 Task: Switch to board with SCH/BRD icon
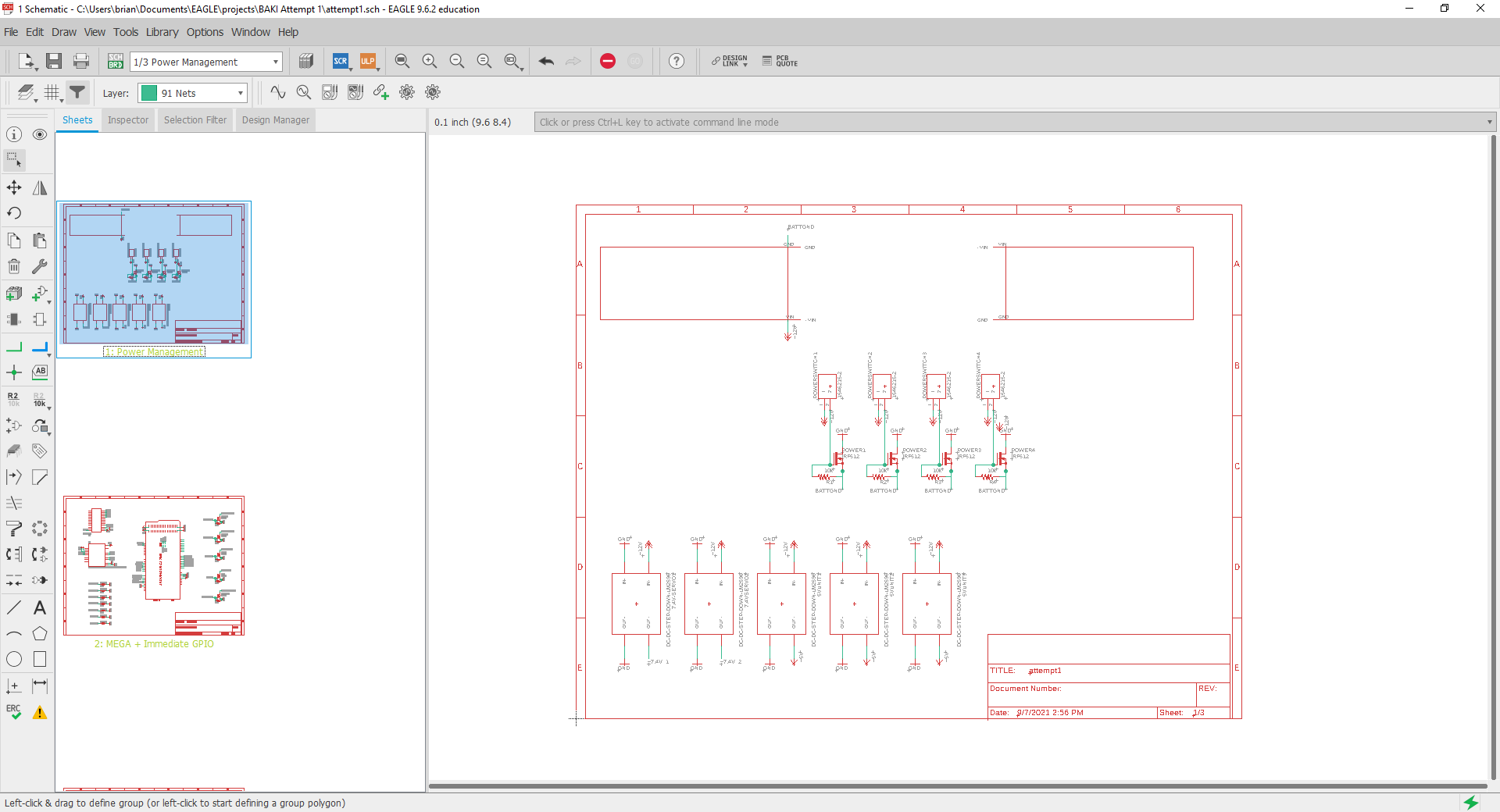coord(116,62)
